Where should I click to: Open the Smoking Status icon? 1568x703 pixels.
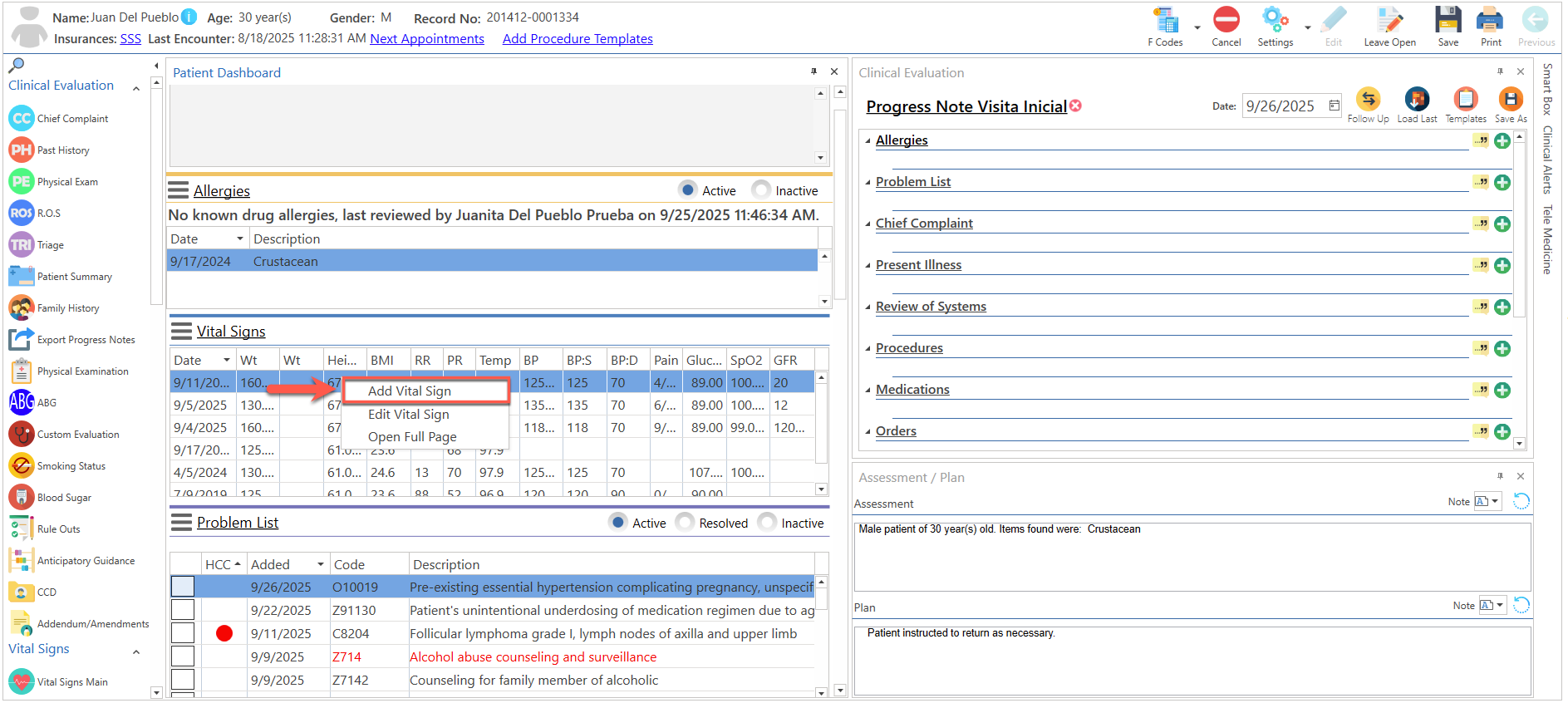pos(22,466)
